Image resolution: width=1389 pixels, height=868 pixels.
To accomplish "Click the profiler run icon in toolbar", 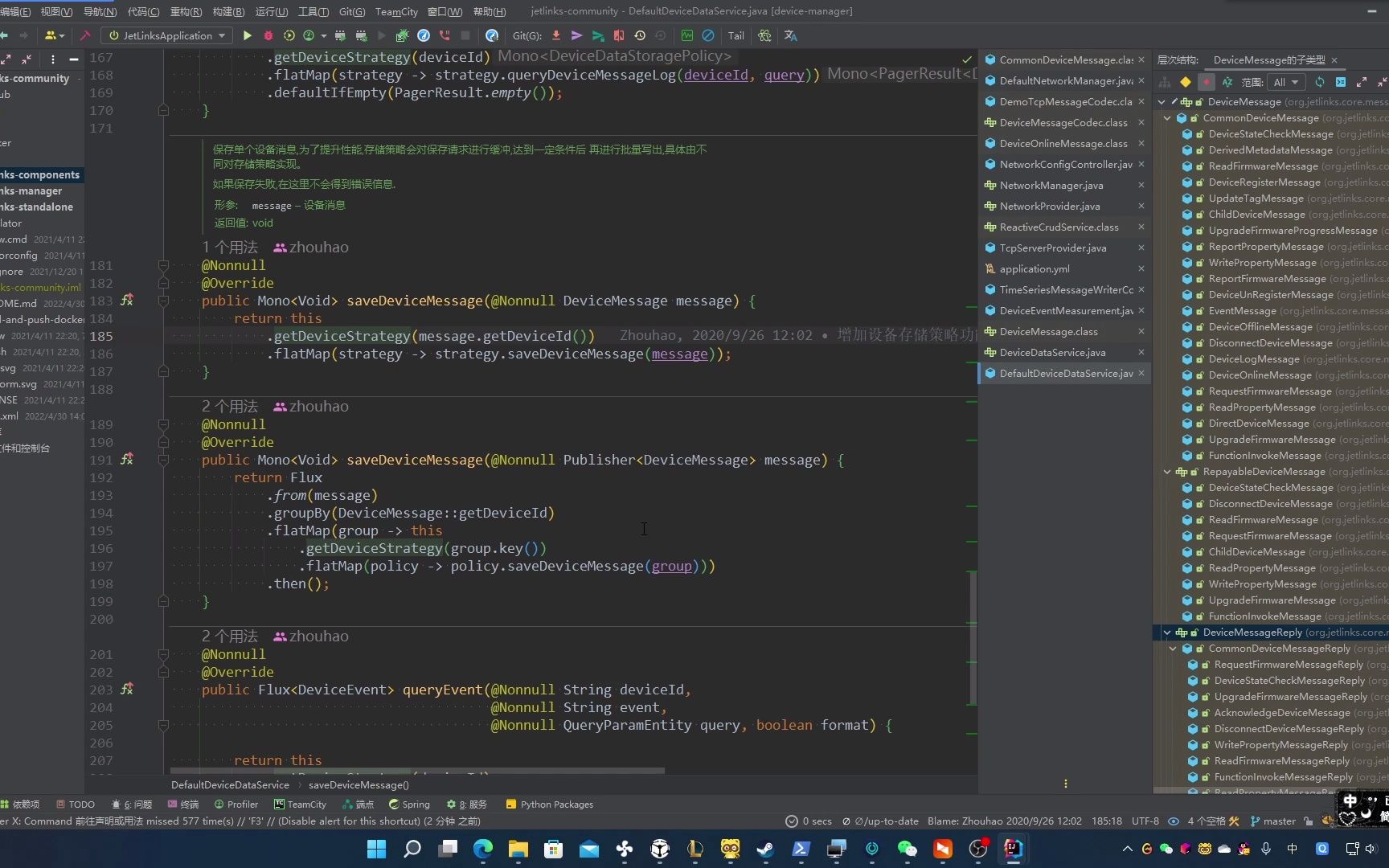I will click(309, 35).
